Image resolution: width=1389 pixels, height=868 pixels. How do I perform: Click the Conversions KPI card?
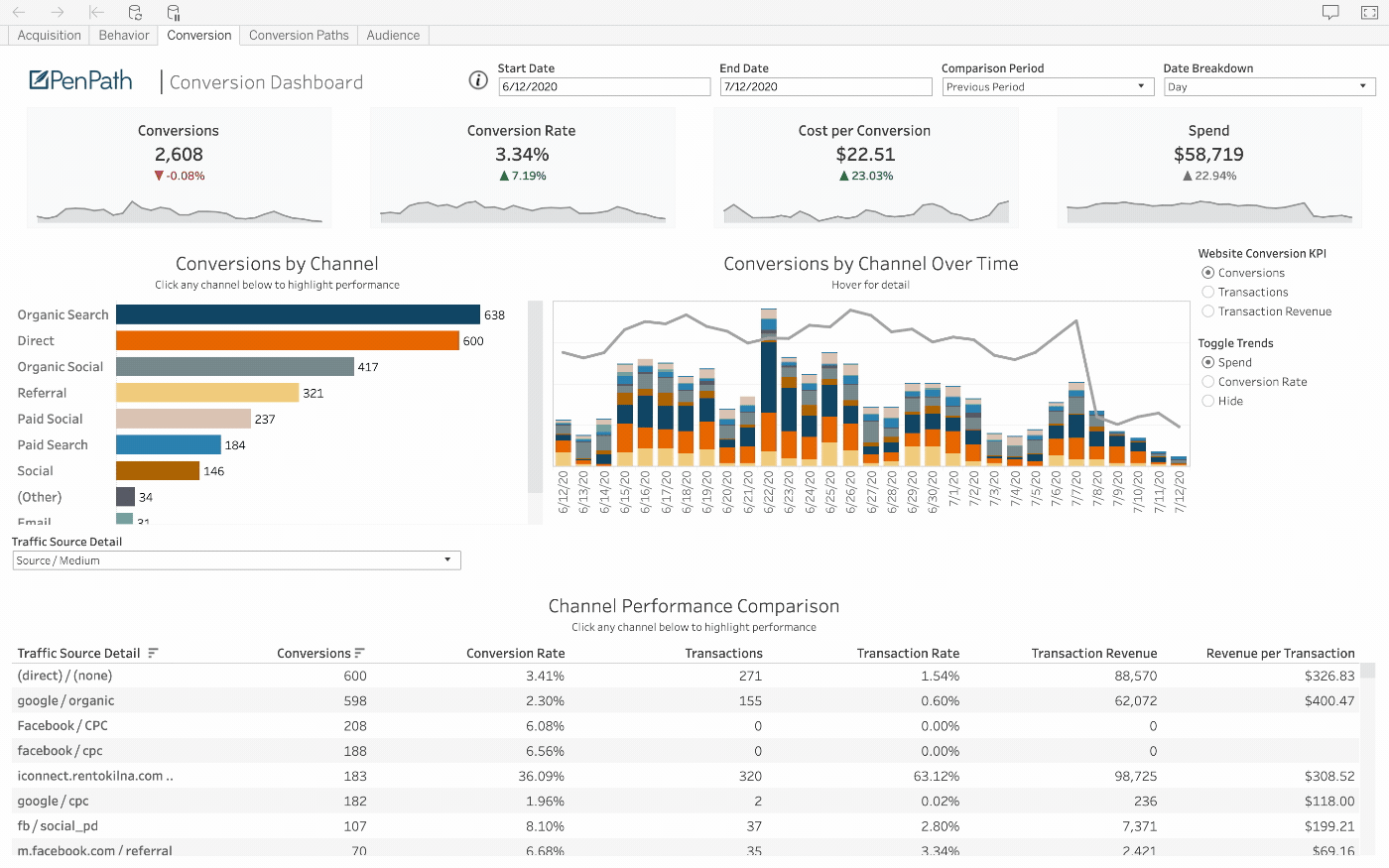pyautogui.click(x=179, y=168)
